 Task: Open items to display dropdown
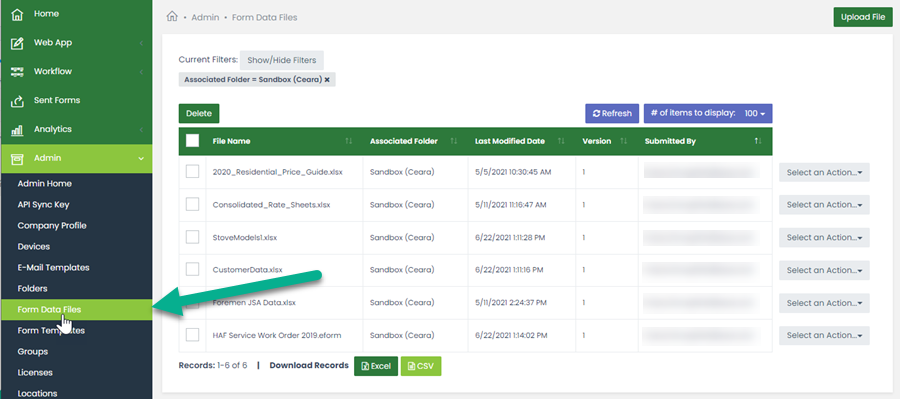click(x=708, y=113)
